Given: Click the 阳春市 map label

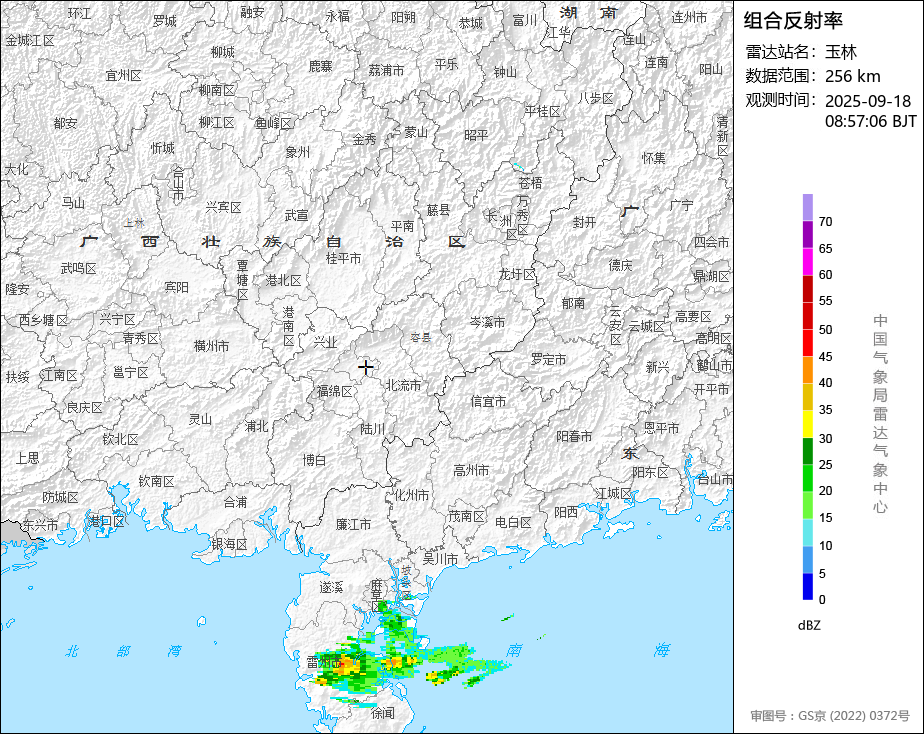Looking at the screenshot, I should (575, 437).
